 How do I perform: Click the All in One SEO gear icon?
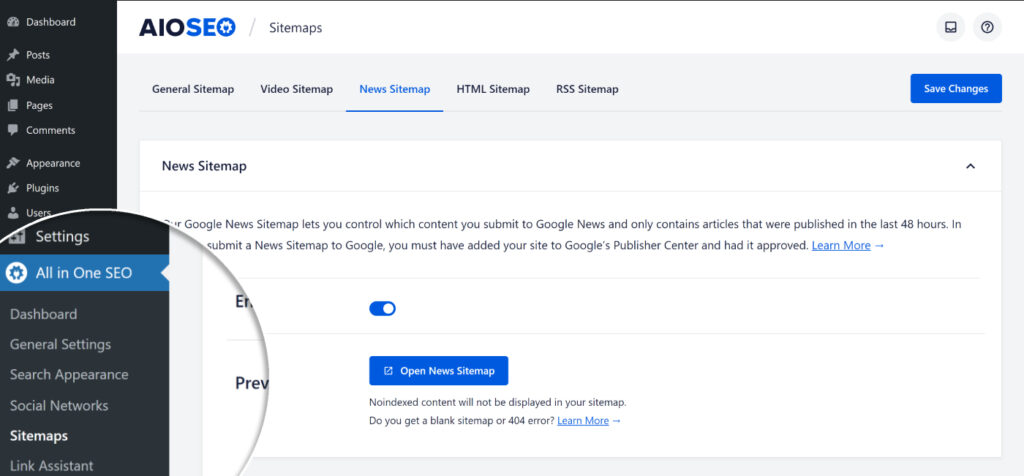[16, 273]
